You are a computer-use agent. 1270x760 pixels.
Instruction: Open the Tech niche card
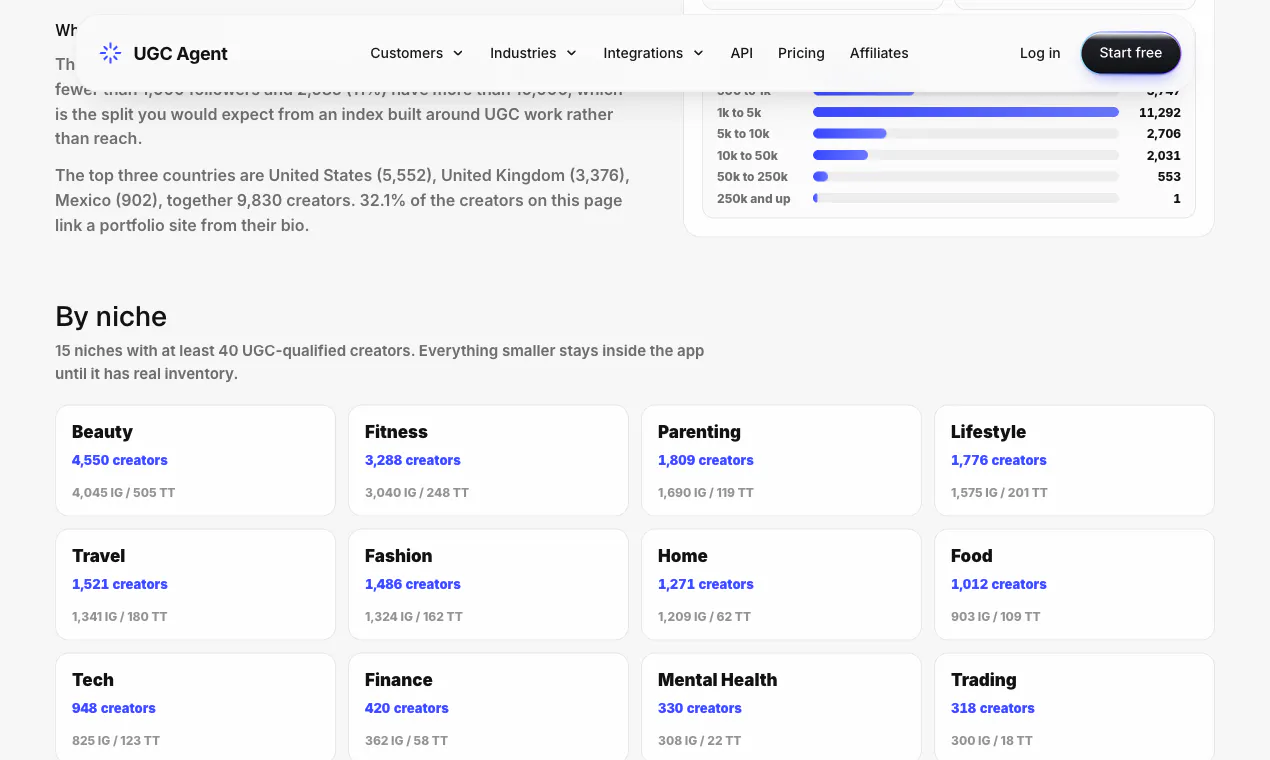[x=195, y=707]
